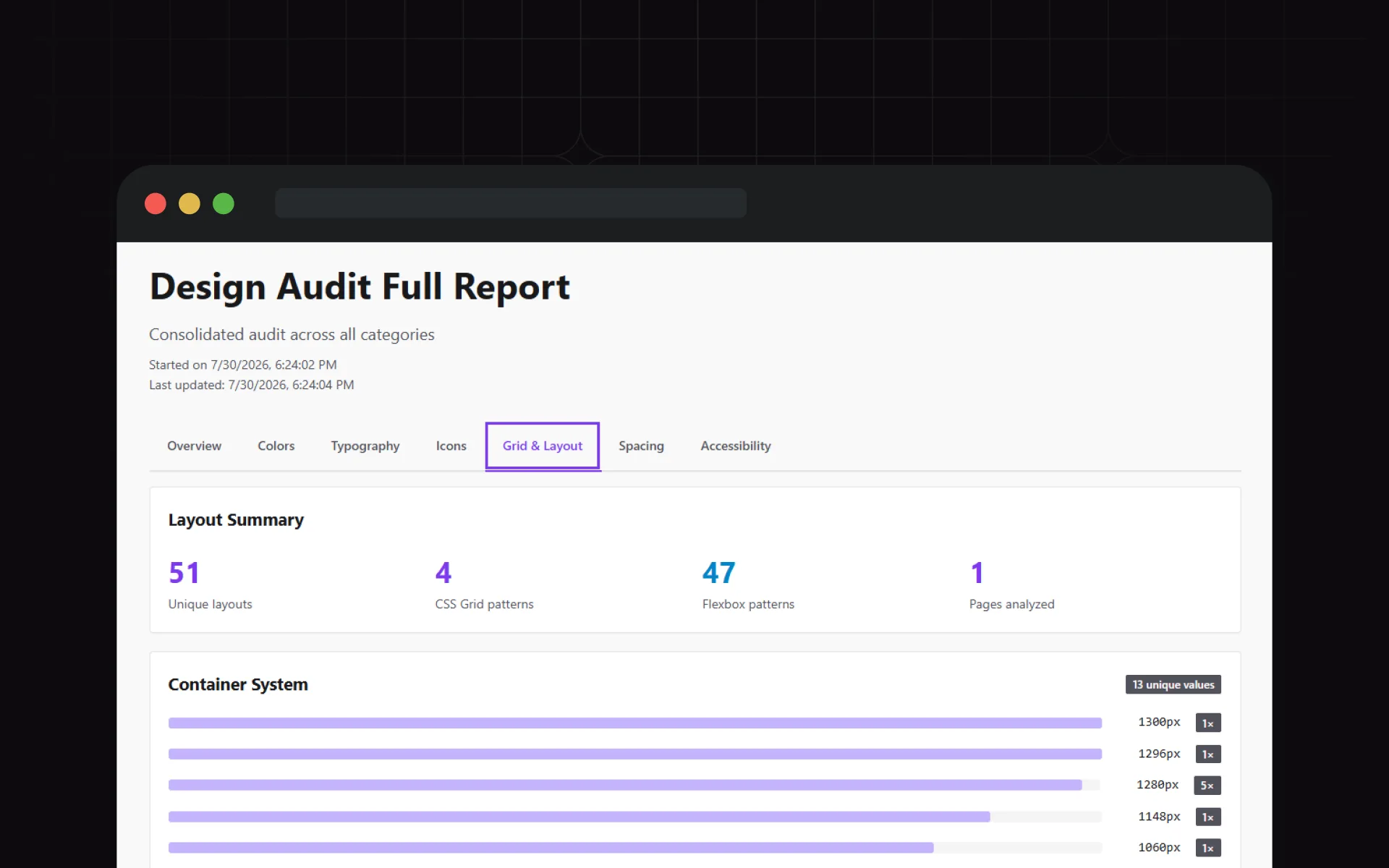Screen dimensions: 1389x868
Task: Click the 13 unique values badge
Action: (x=1173, y=684)
